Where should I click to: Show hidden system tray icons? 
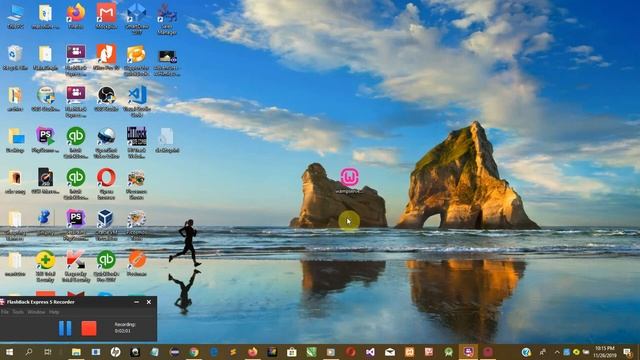(557, 352)
